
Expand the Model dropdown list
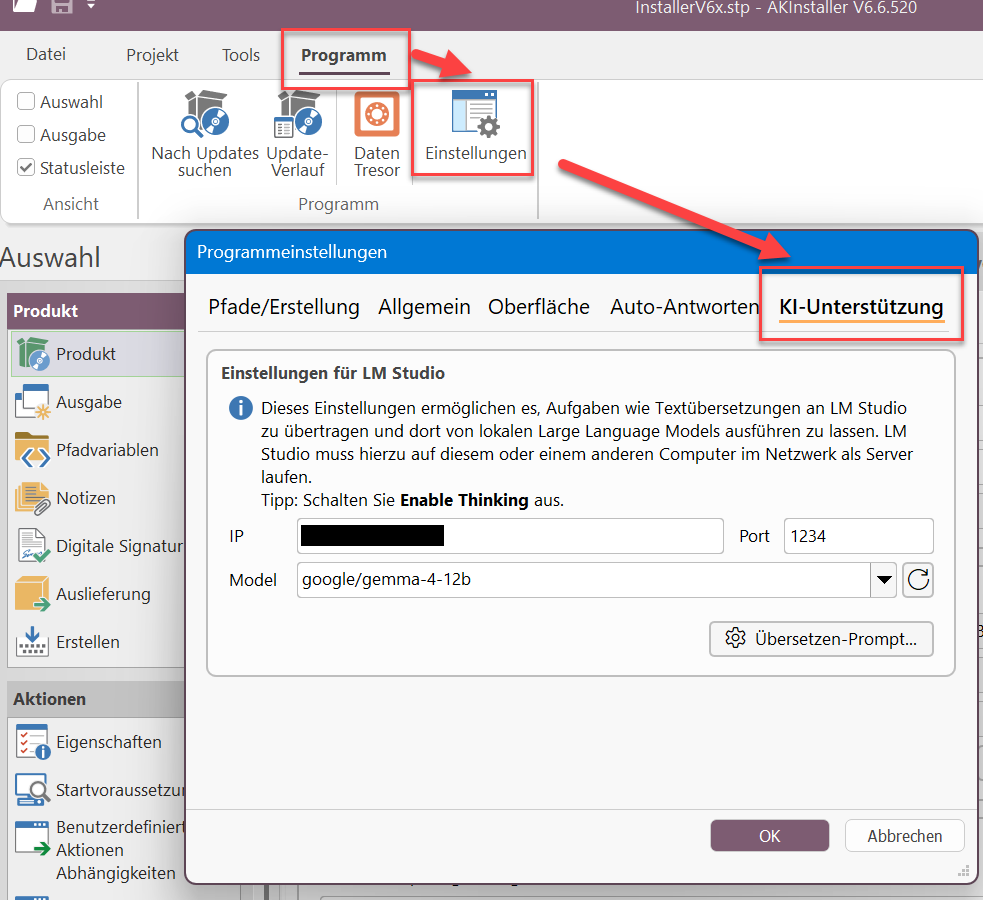coord(884,580)
